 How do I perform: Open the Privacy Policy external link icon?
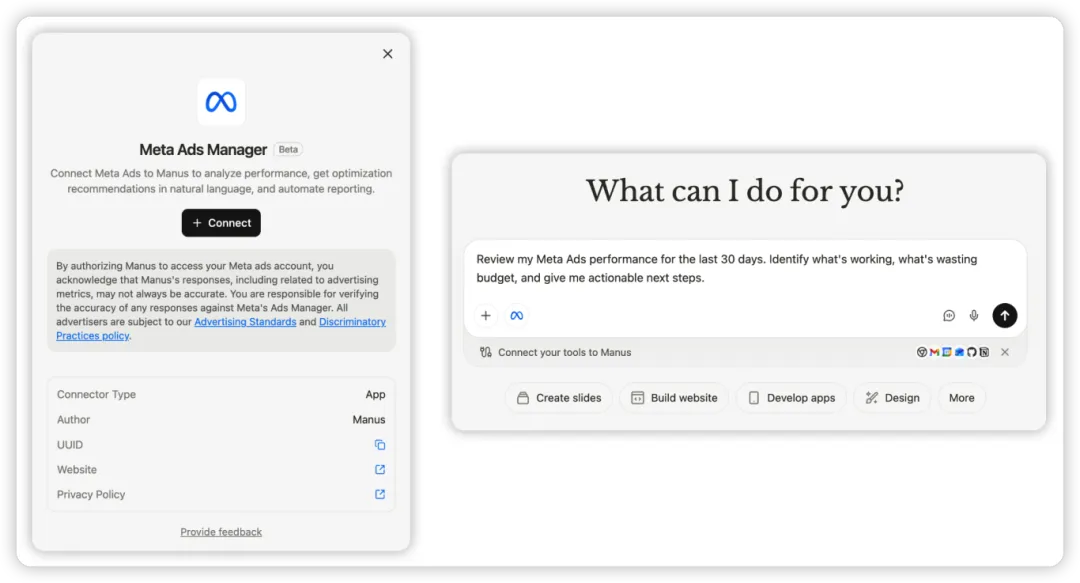tap(380, 494)
